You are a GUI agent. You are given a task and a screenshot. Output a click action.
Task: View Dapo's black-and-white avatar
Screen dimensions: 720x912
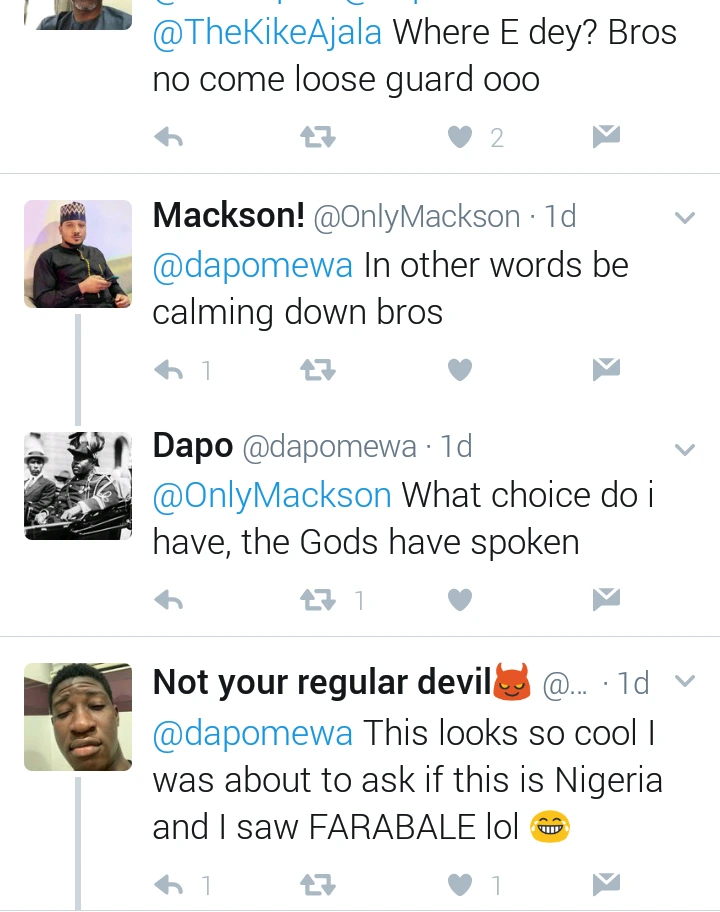tap(78, 486)
